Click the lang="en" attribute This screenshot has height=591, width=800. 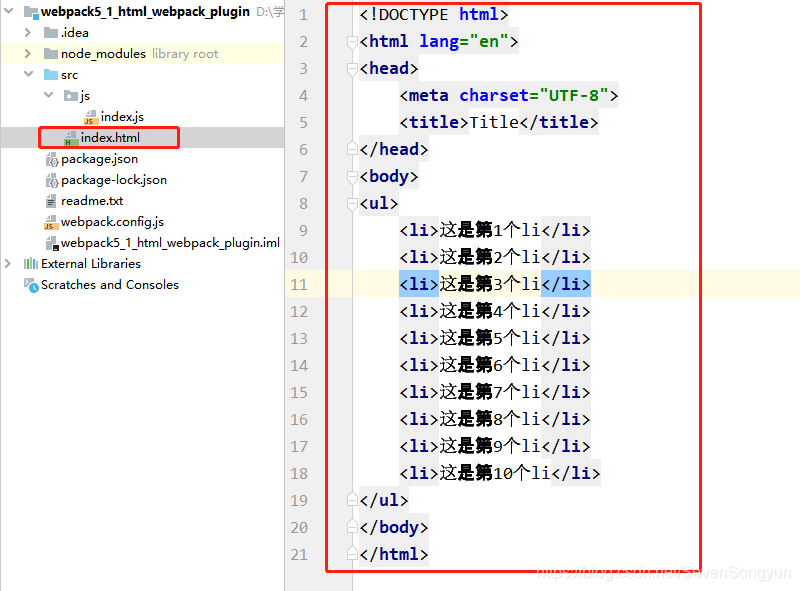[x=464, y=41]
